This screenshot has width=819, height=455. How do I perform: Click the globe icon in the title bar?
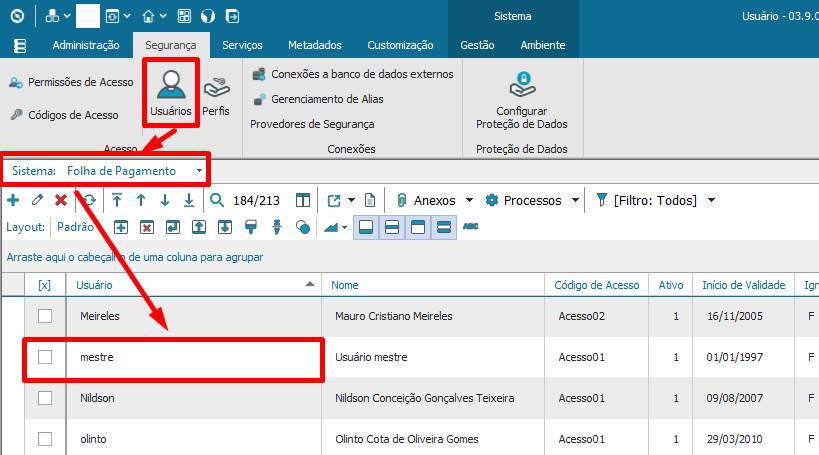208,16
